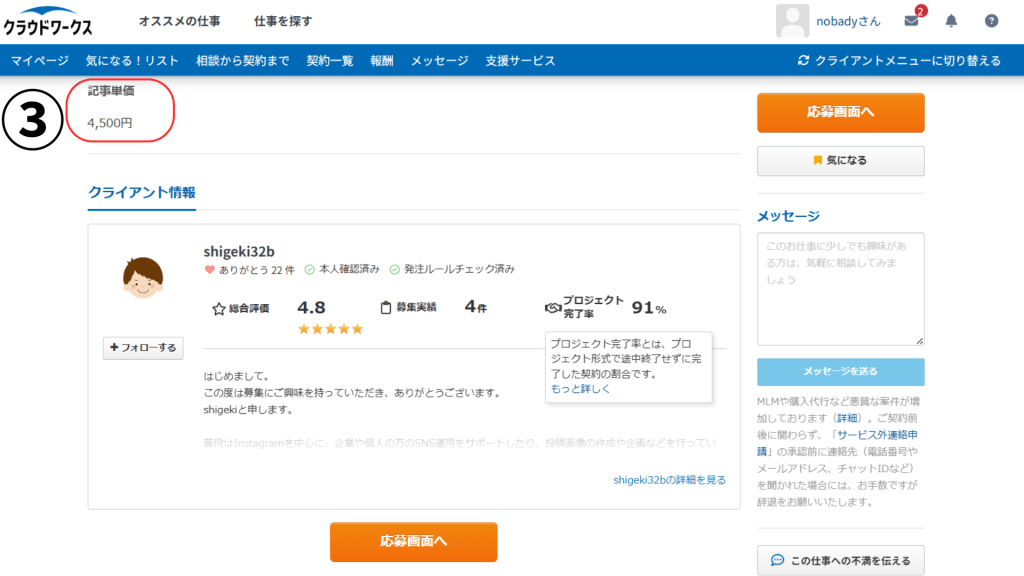
Task: Open the 仕事を探す menu
Action: 283,21
